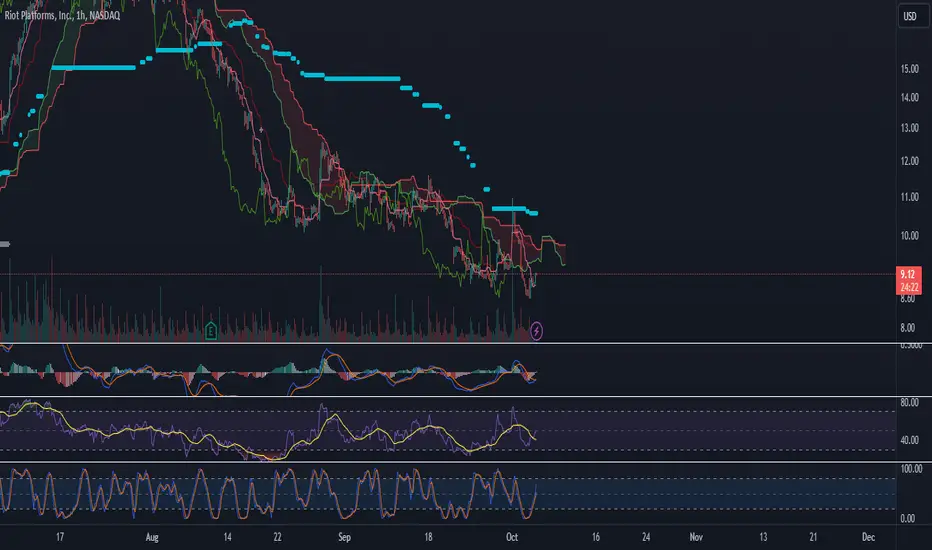Click the 17 date label on time axis
The width and height of the screenshot is (932, 550).
click(x=60, y=538)
